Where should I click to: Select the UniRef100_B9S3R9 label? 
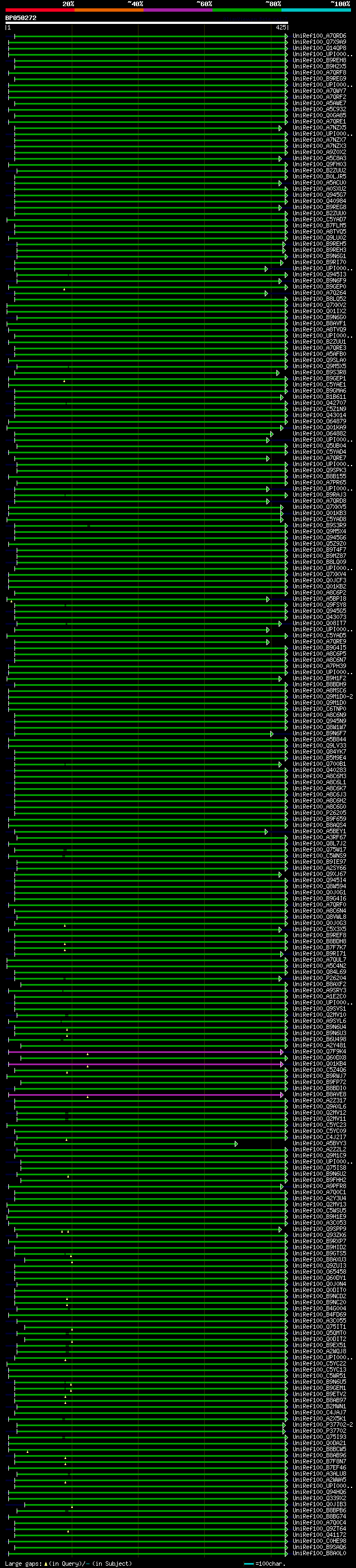[319, 525]
